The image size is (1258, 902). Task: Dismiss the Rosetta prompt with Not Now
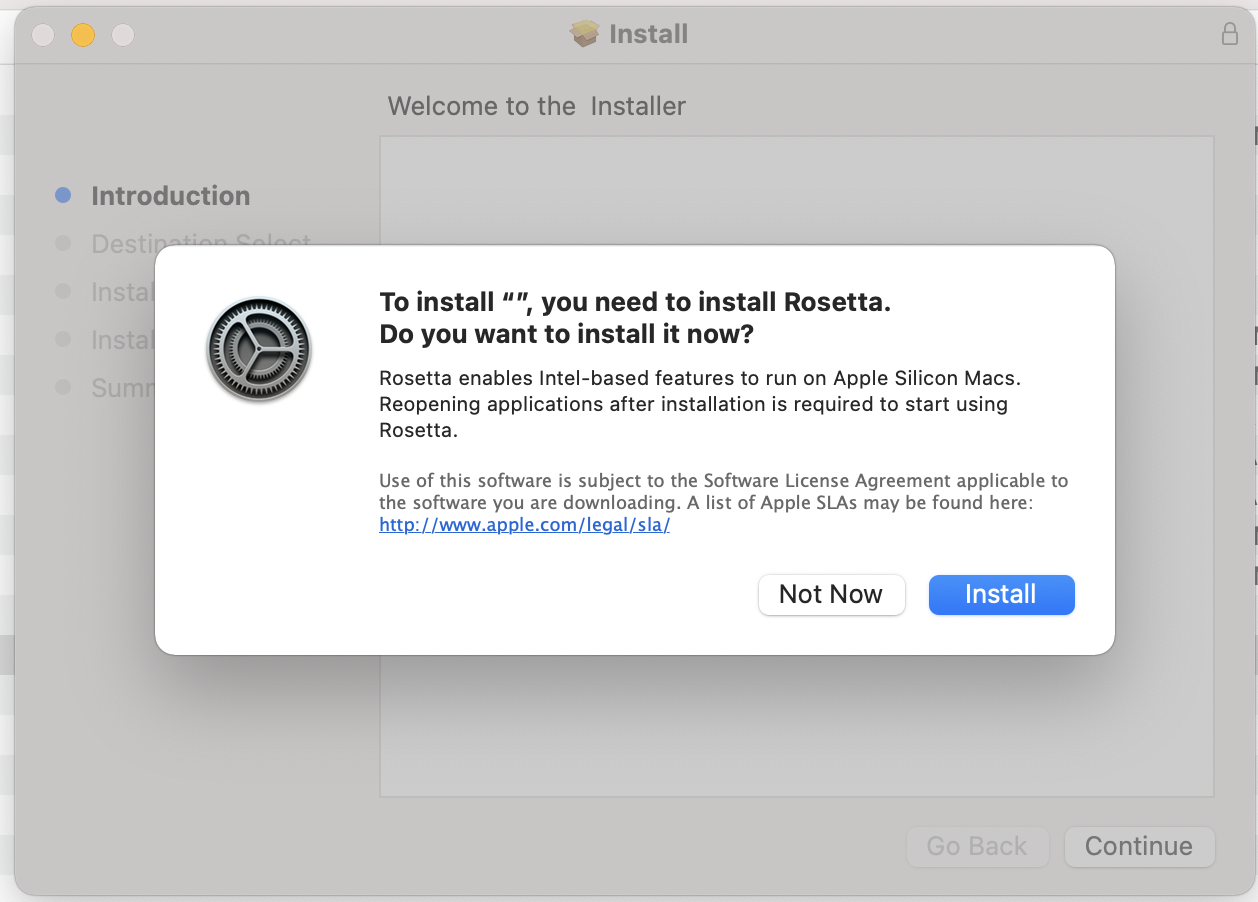[x=831, y=594]
